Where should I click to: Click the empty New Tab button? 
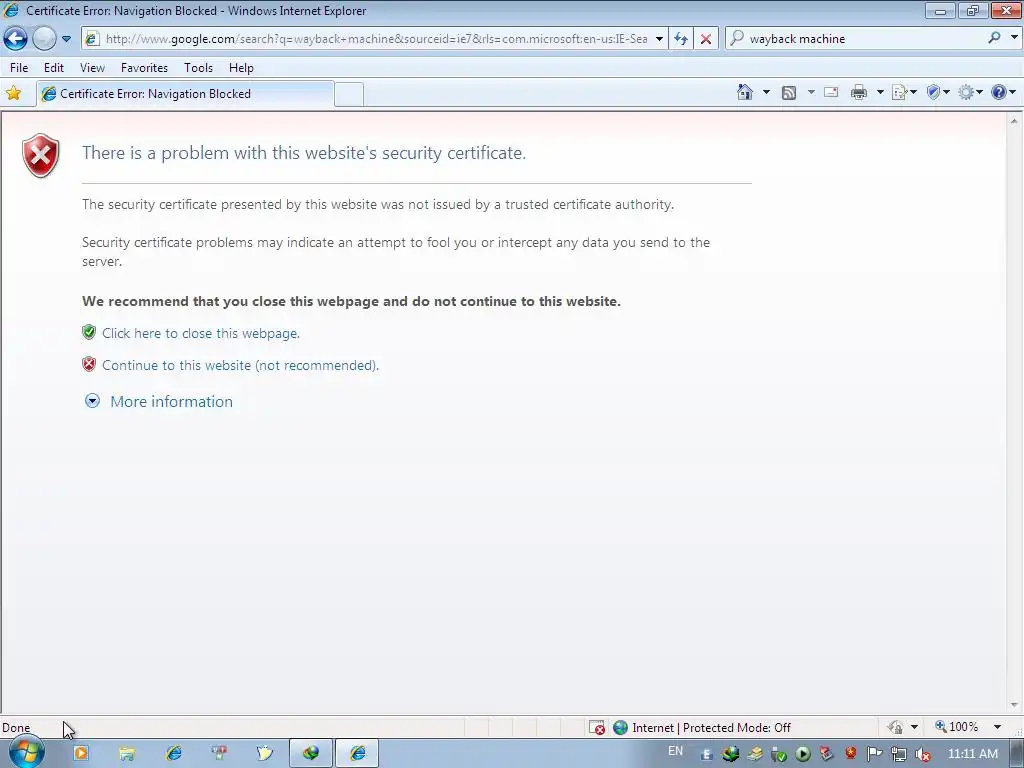pos(349,95)
